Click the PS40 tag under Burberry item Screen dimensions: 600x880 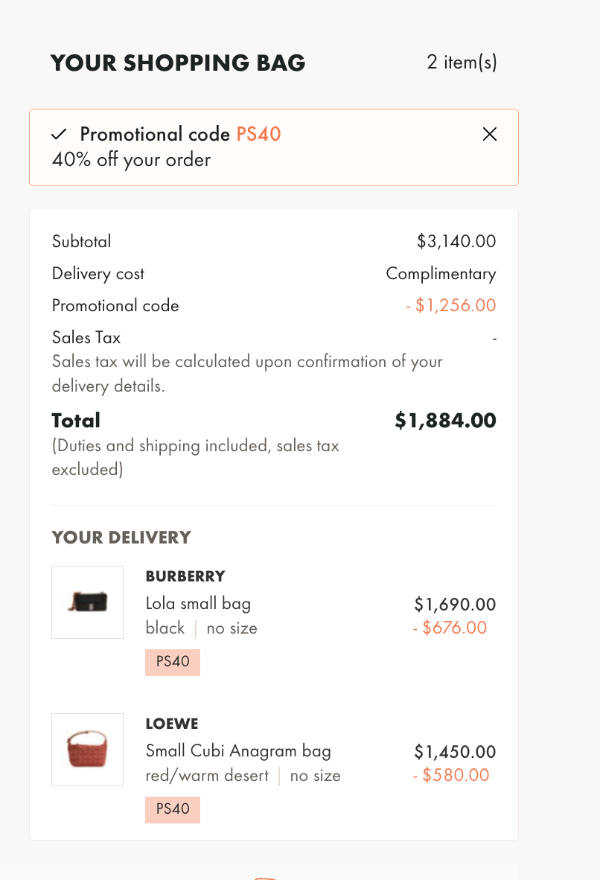(x=172, y=662)
